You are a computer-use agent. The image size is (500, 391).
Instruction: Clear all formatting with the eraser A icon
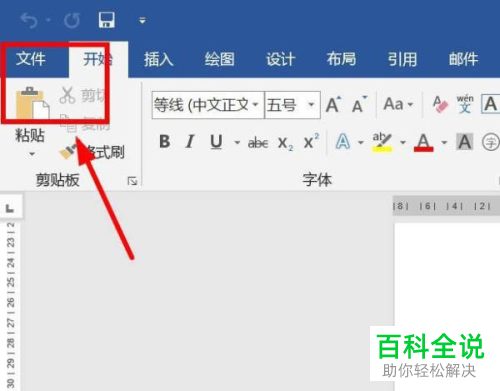coord(440,104)
